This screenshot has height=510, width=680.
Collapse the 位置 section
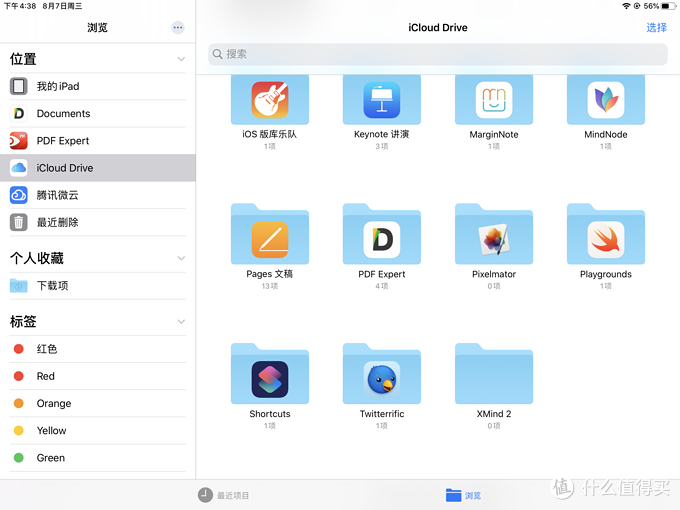(x=181, y=59)
